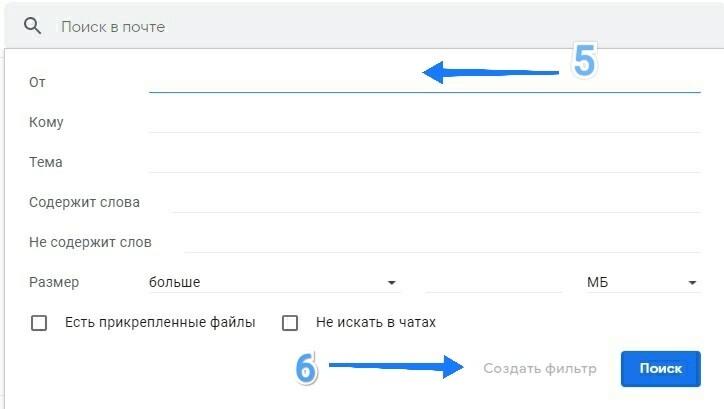The width and height of the screenshot is (724, 409).
Task: Click the 'Содержит слова' input field
Action: click(x=435, y=202)
